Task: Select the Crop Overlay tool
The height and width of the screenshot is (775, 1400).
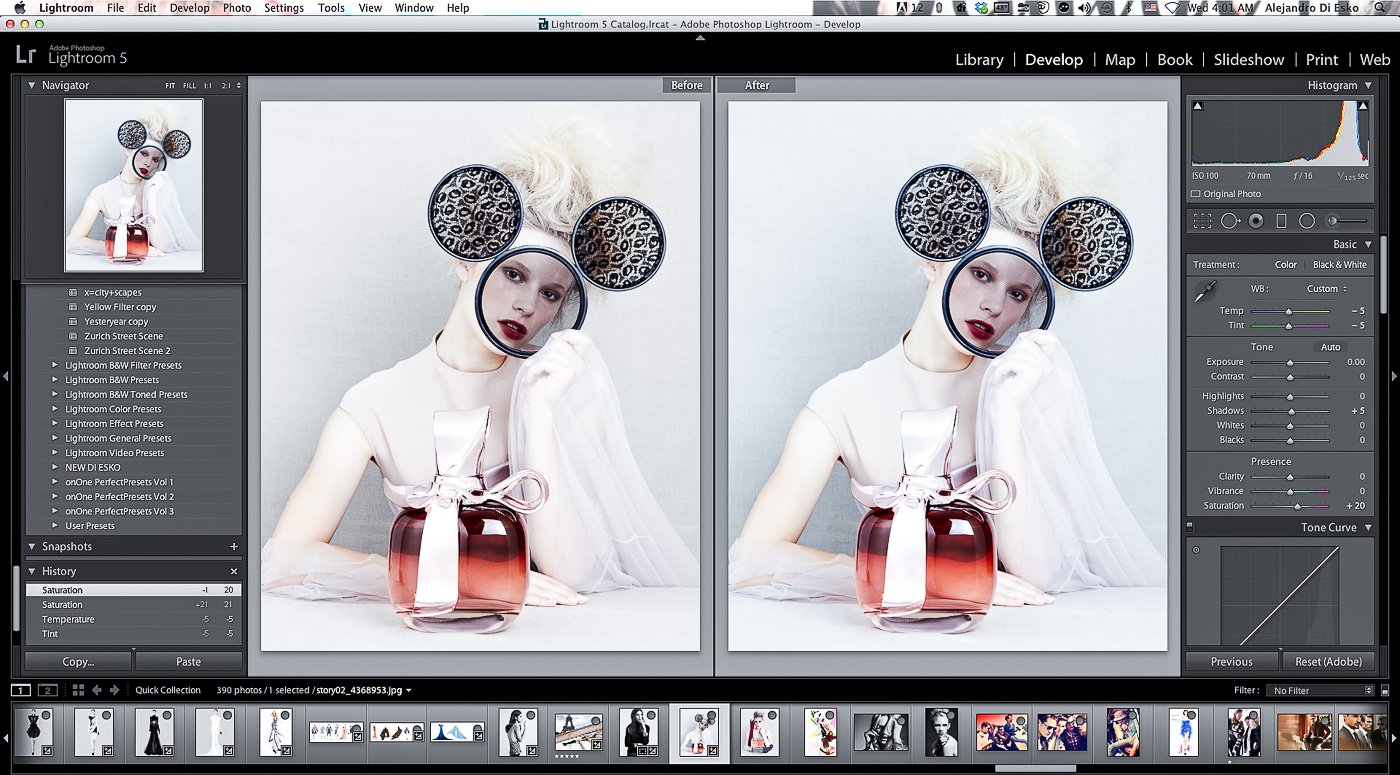Action: [1203, 221]
